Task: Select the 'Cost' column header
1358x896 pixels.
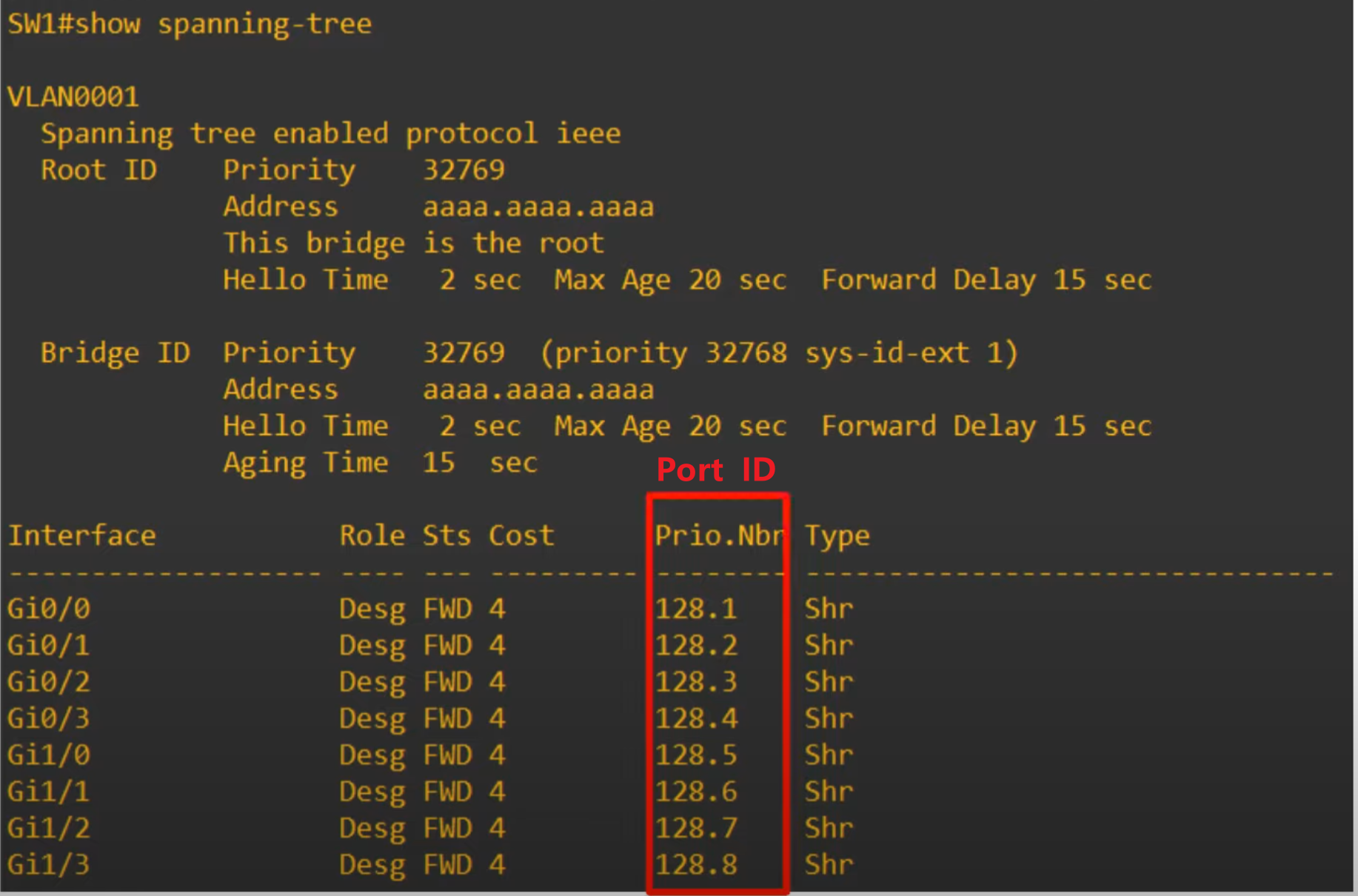Action: point(521,536)
